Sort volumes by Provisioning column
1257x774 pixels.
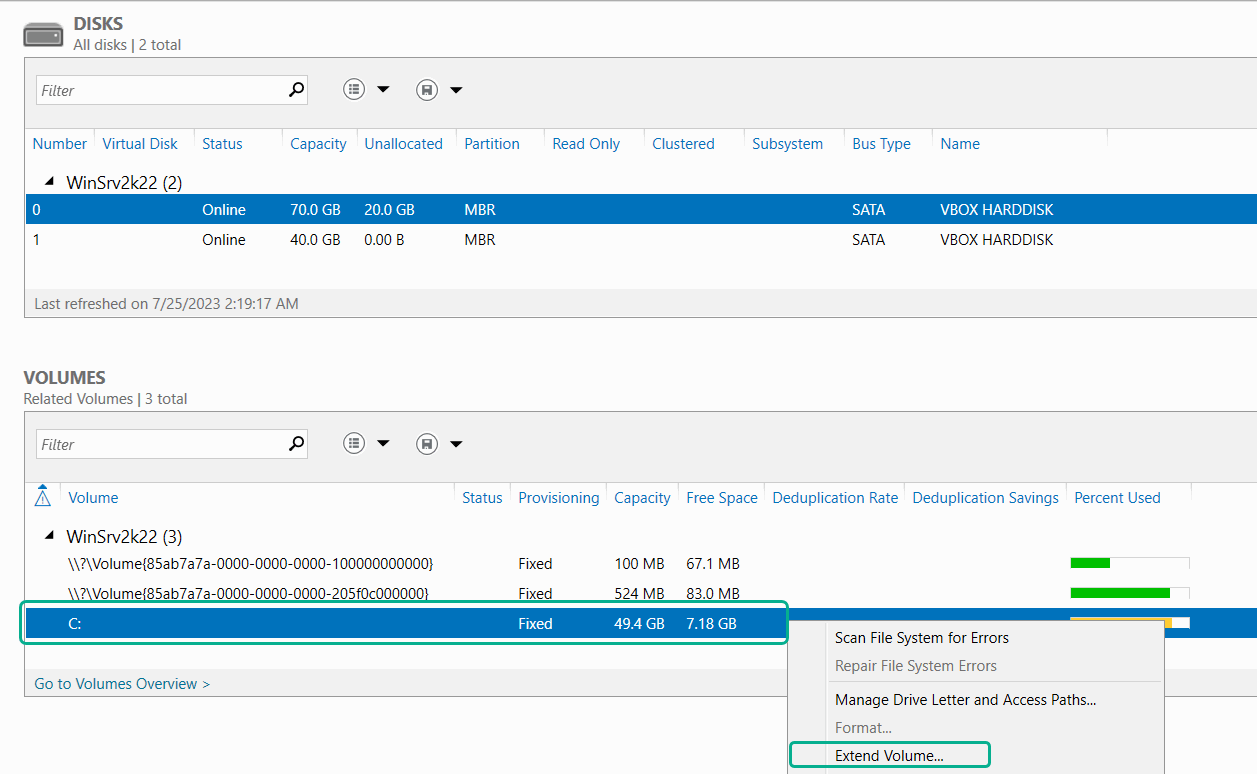tap(559, 498)
